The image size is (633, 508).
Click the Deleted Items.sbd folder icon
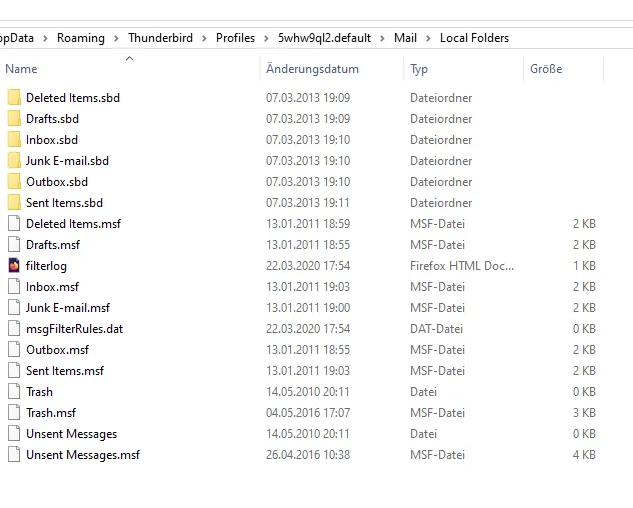(x=14, y=98)
